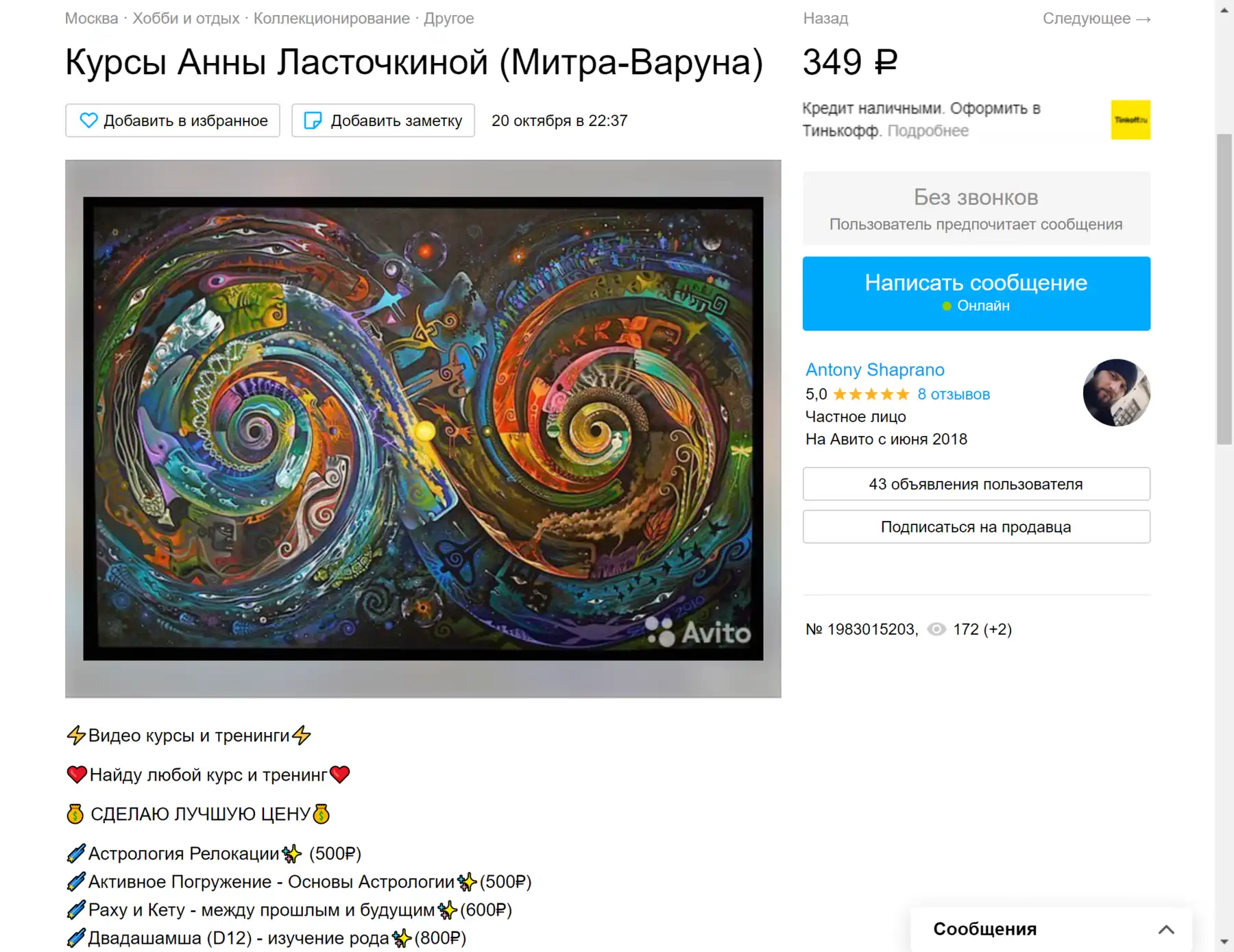Open the Сообщения chat panel header

pos(1051,929)
